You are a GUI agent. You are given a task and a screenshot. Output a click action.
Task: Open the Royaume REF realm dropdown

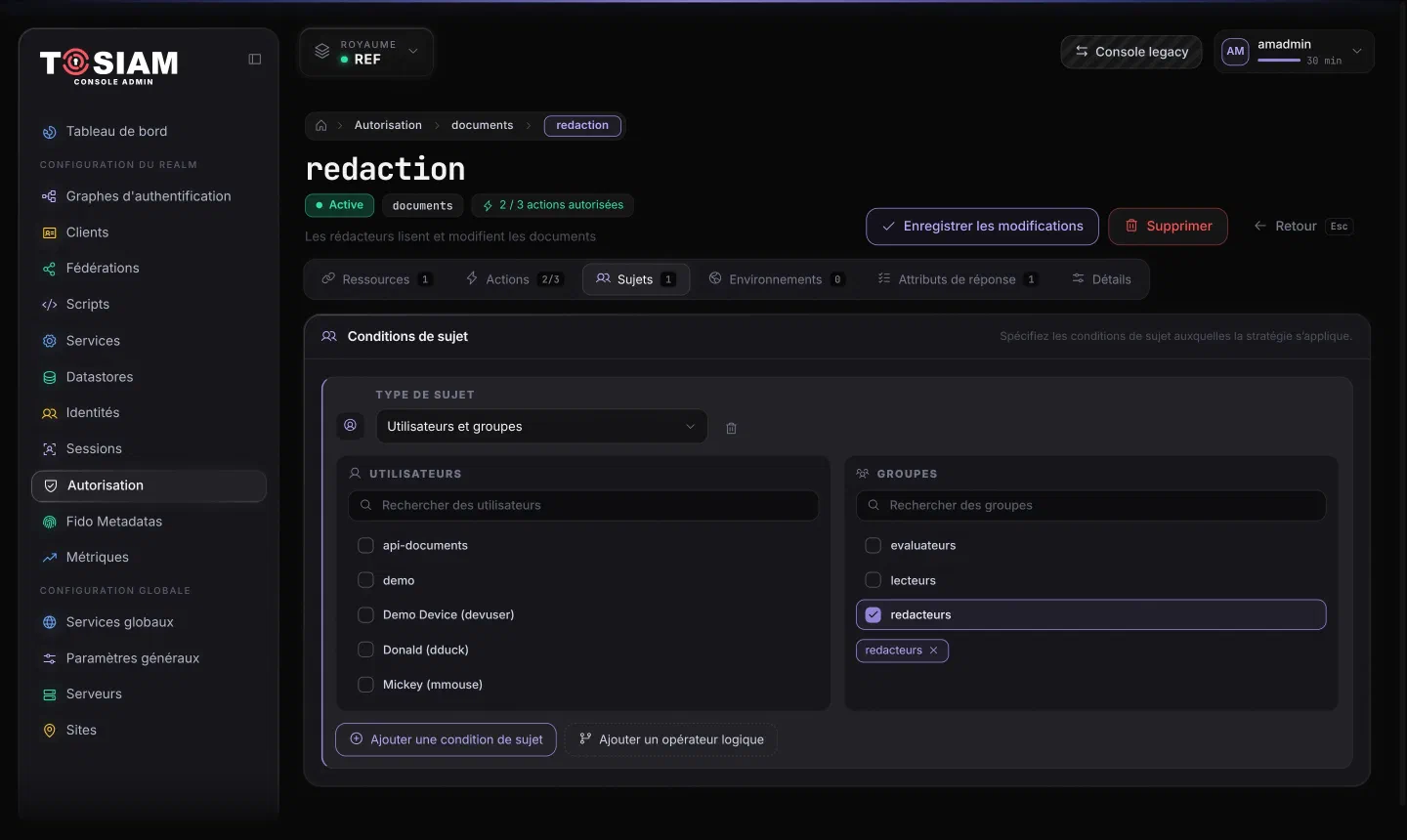coord(366,53)
